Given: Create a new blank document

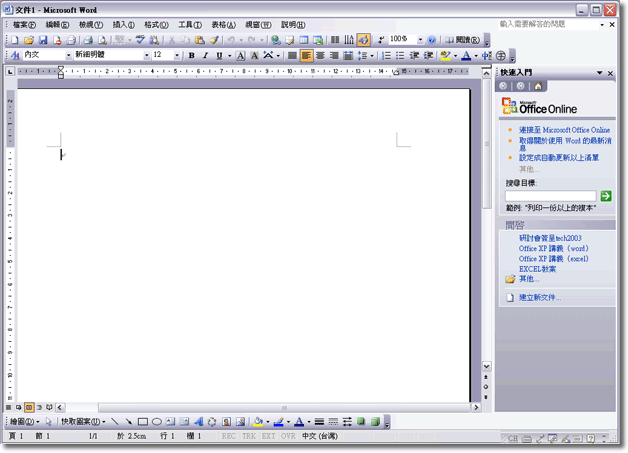Looking at the screenshot, I should coord(15,40).
